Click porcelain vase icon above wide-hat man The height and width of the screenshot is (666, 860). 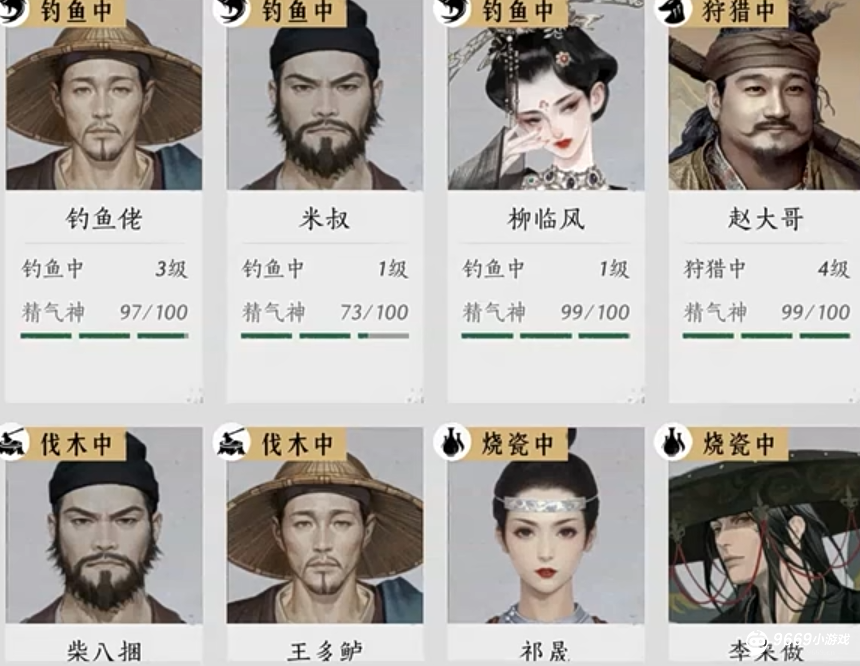673,442
